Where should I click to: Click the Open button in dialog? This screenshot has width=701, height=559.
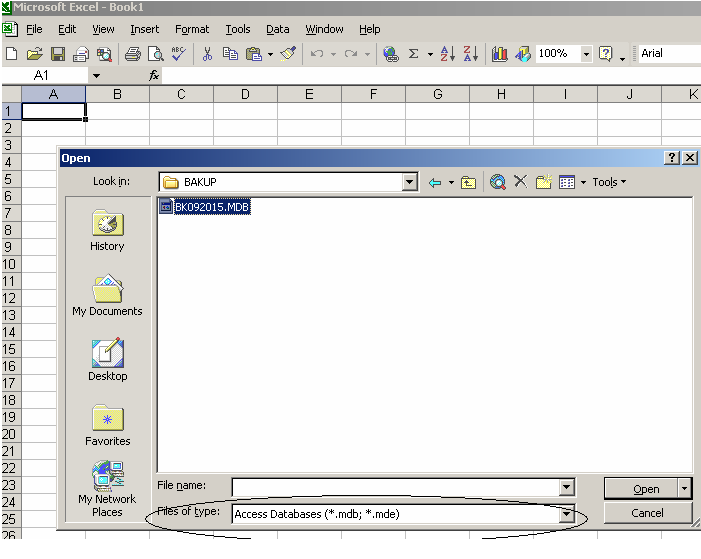642,489
